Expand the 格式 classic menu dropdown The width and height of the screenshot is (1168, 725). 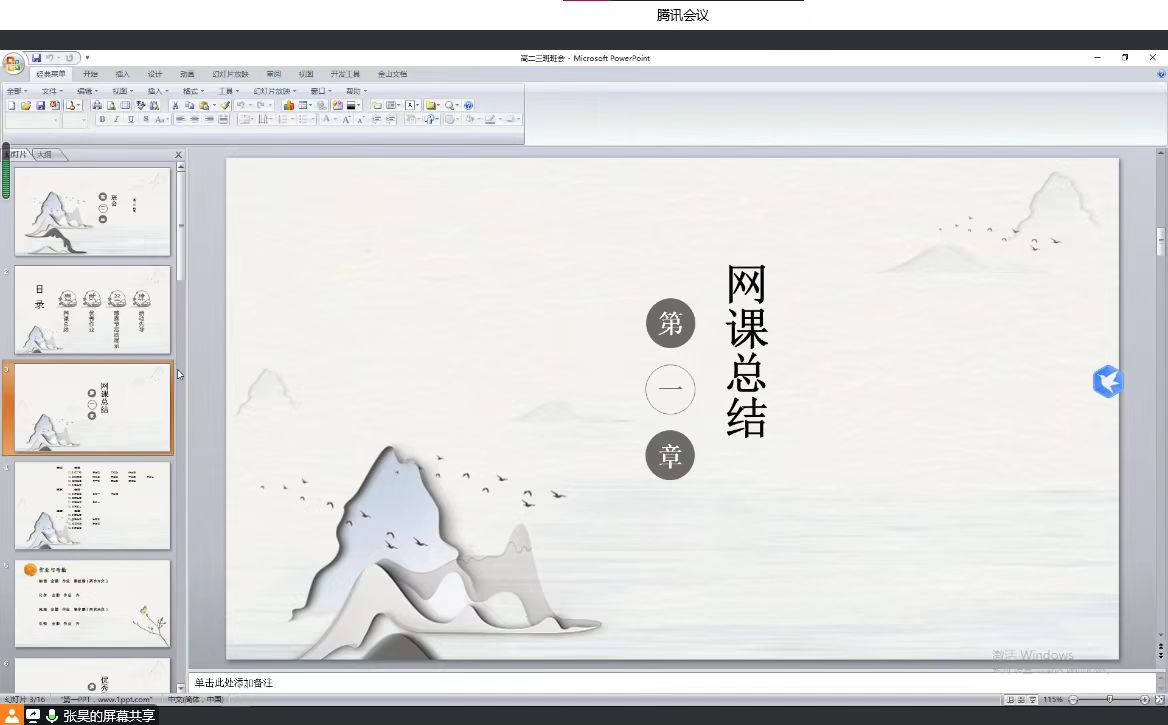192,91
